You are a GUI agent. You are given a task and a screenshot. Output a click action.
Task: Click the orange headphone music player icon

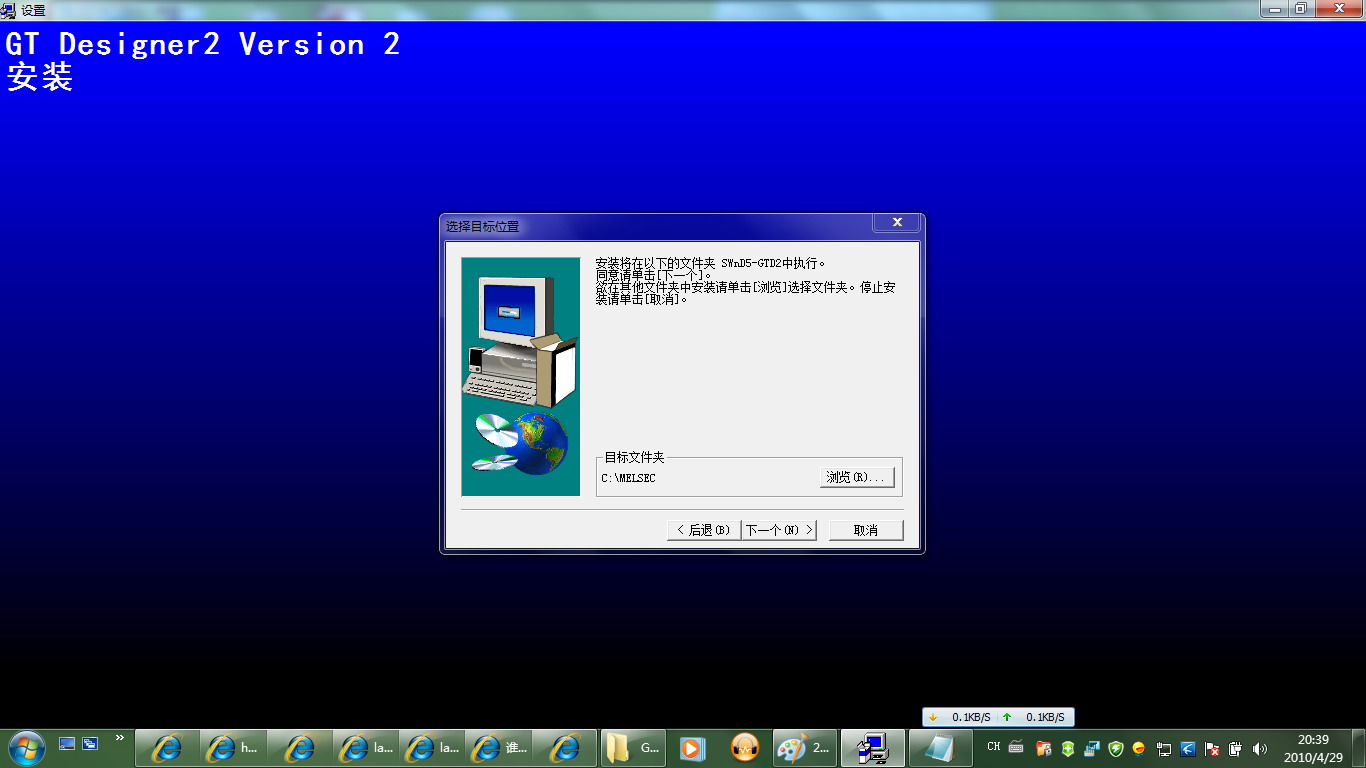coord(745,747)
